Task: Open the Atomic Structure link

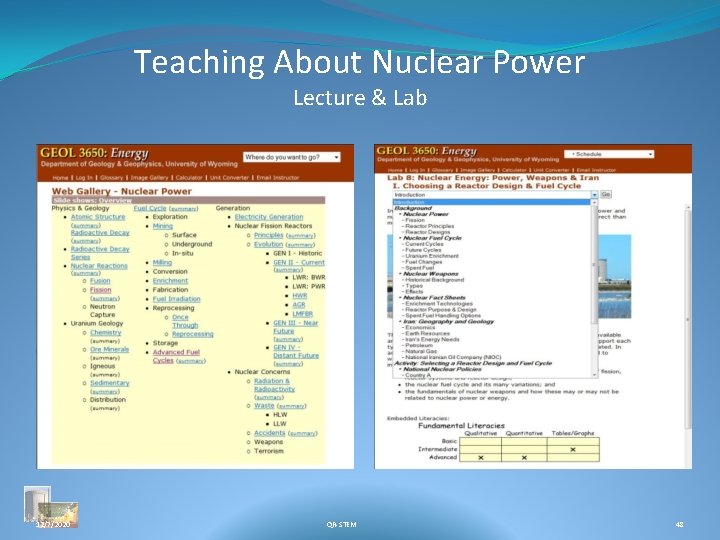Action: [98, 217]
